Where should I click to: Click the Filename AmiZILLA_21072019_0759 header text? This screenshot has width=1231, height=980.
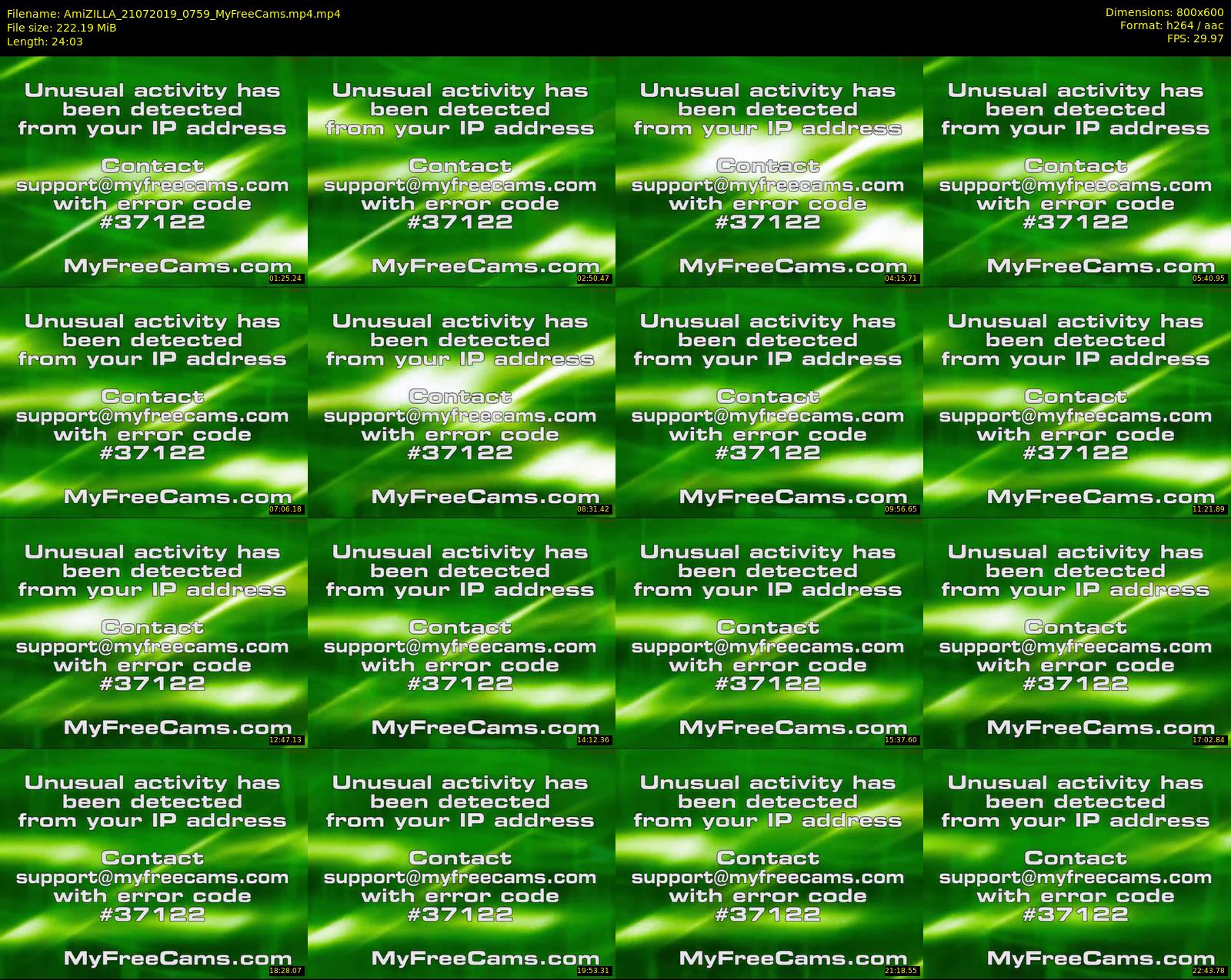coord(174,14)
